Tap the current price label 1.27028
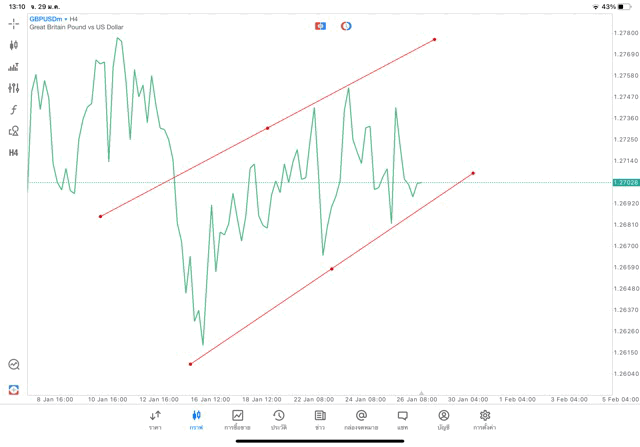The width and height of the screenshot is (640, 447). point(625,182)
